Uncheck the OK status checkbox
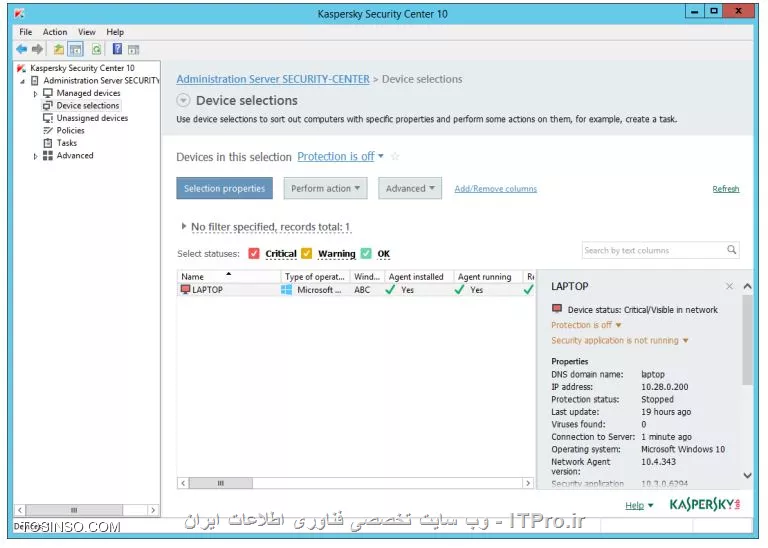Image resolution: width=768 pixels, height=548 pixels. click(366, 253)
